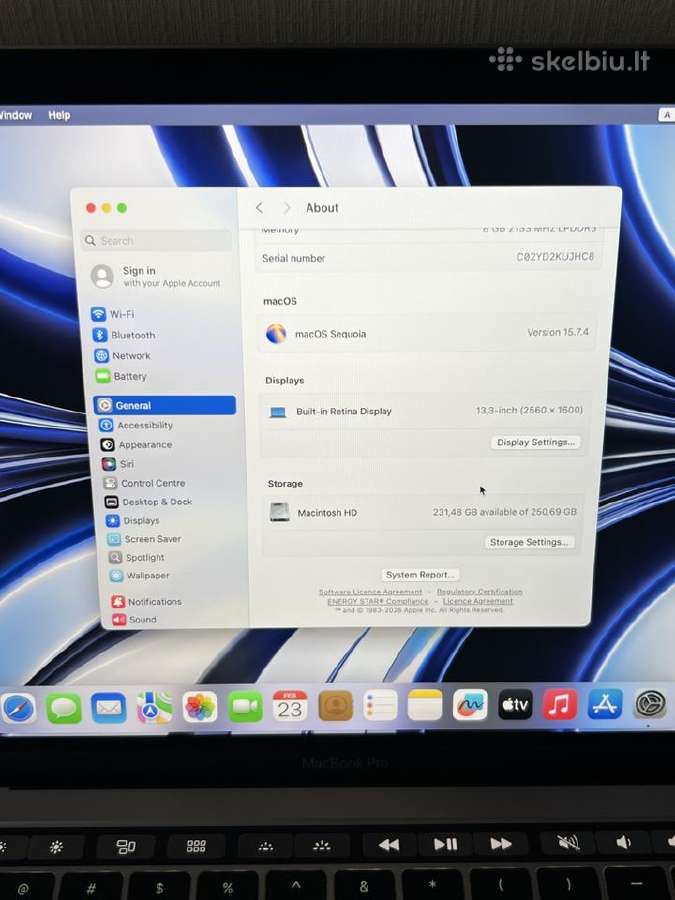This screenshot has width=675, height=900.
Task: Open Freeform in the Dock
Action: point(470,705)
